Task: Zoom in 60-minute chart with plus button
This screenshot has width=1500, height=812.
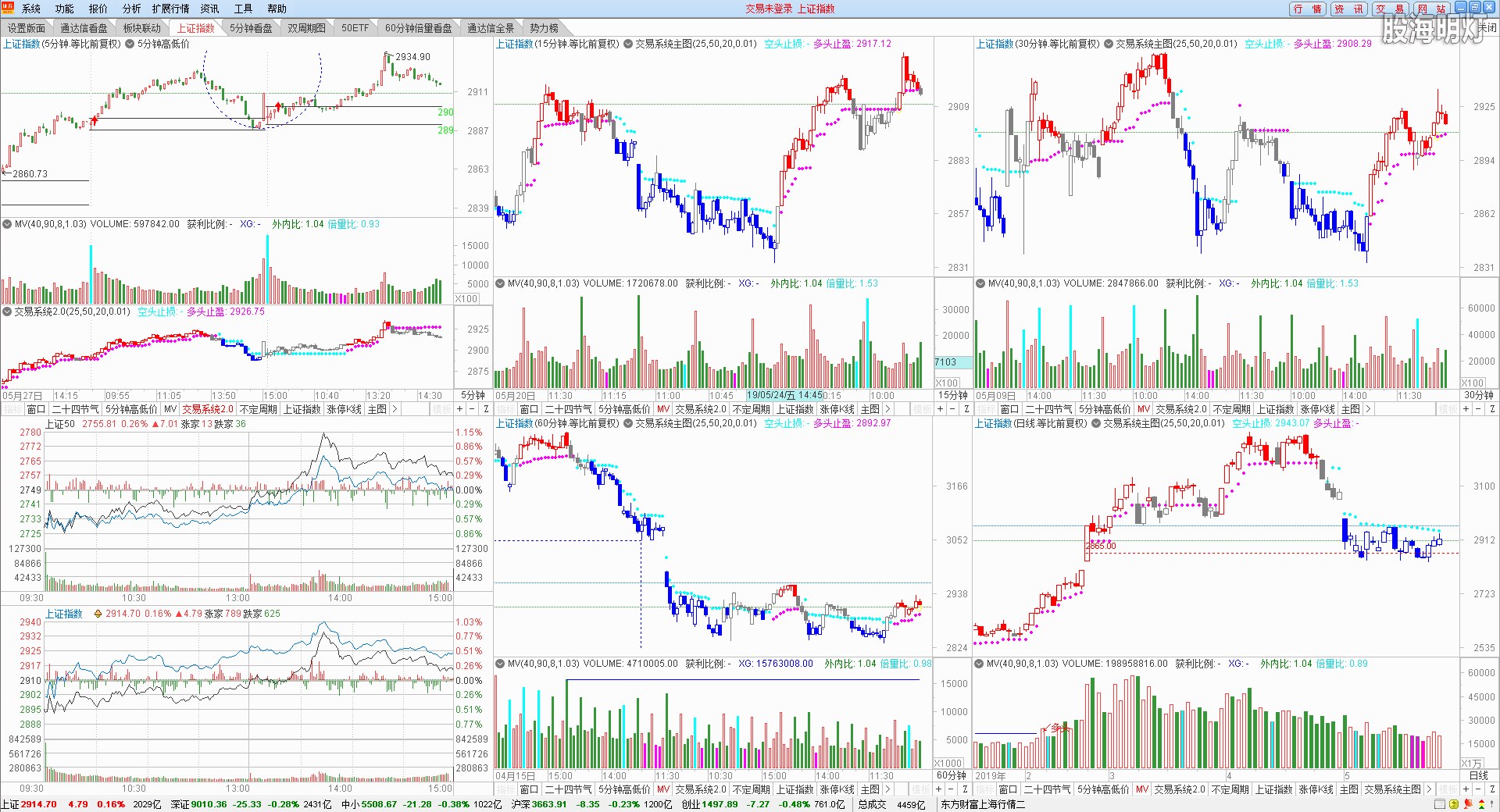Action: [940, 789]
